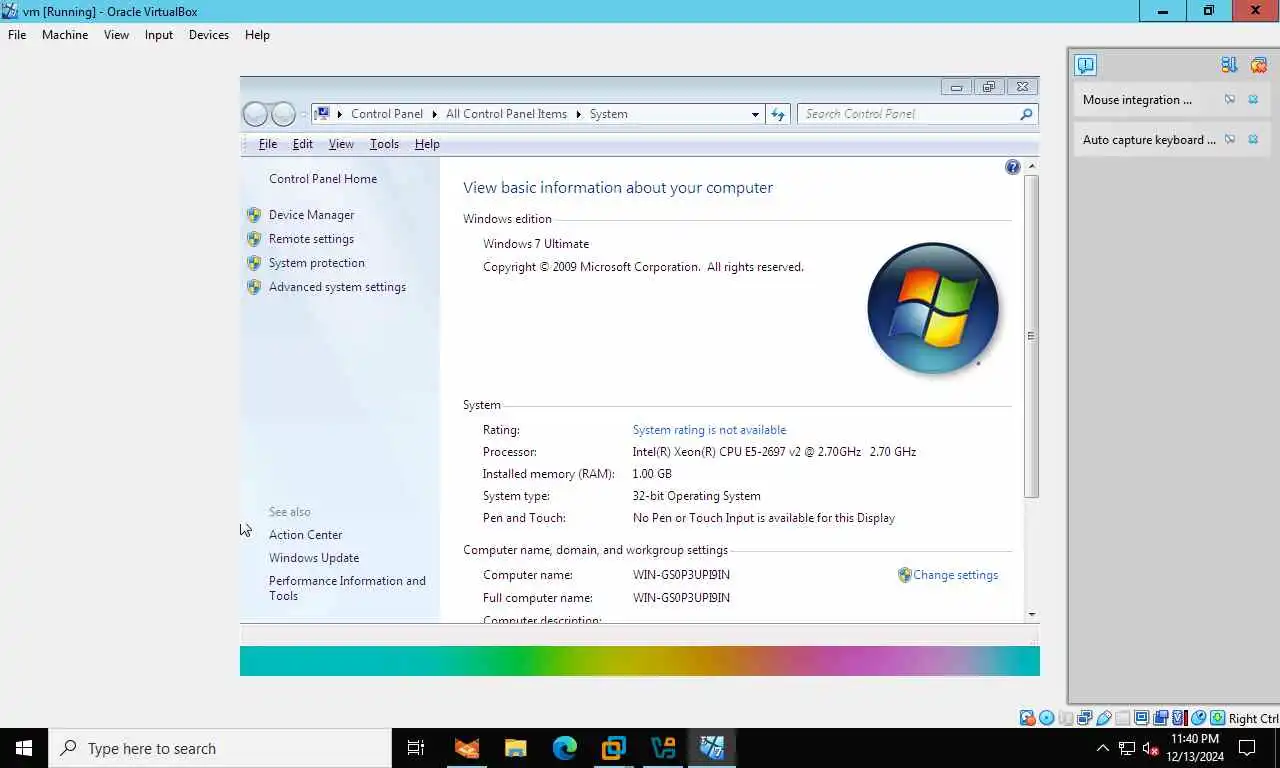Expand breadcrumb arrow after Control Panel

[x=435, y=114]
